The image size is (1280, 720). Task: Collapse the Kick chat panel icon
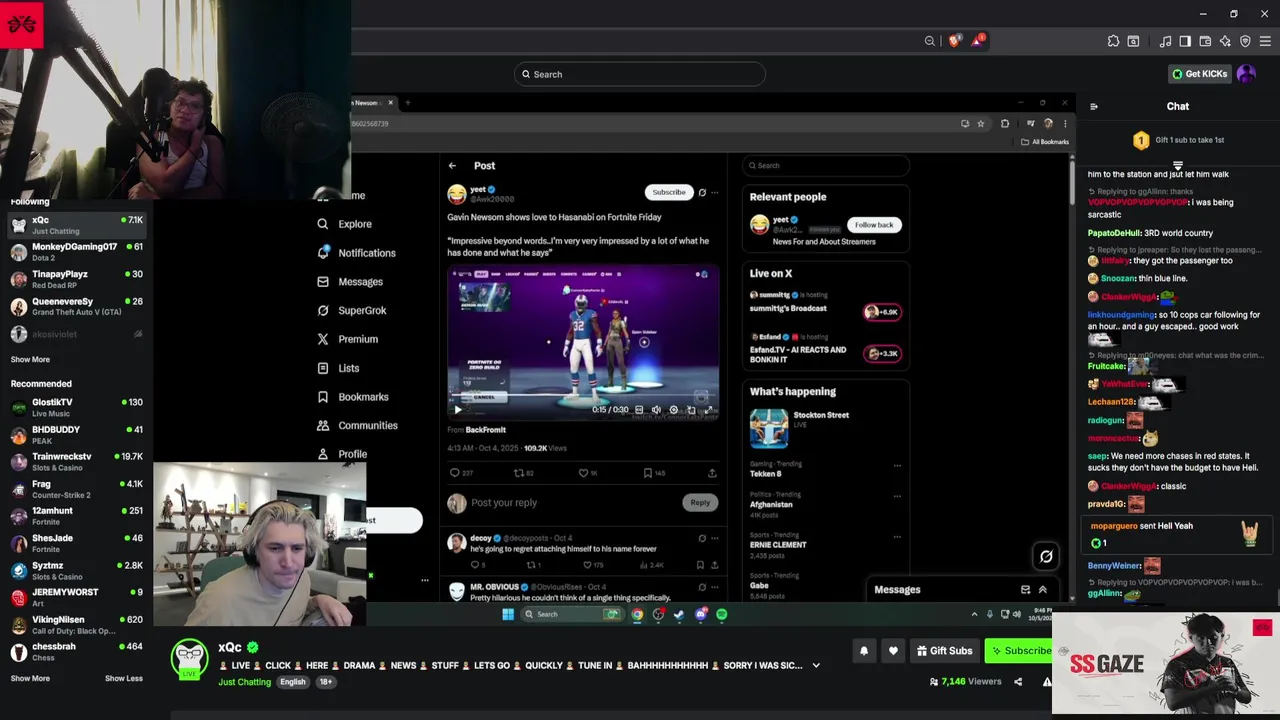point(1094,106)
